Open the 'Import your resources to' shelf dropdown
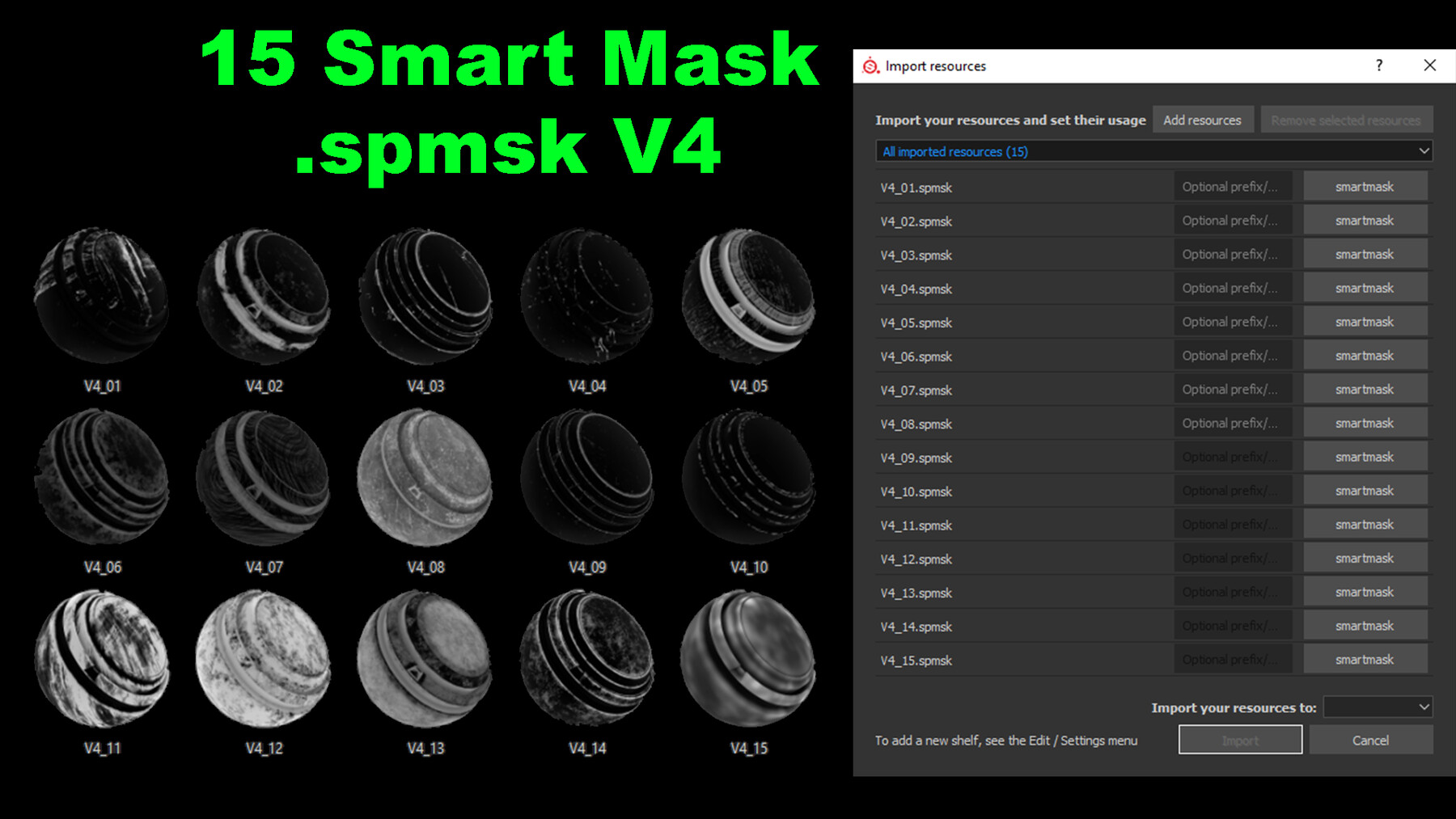This screenshot has height=819, width=1456. 1378,707
